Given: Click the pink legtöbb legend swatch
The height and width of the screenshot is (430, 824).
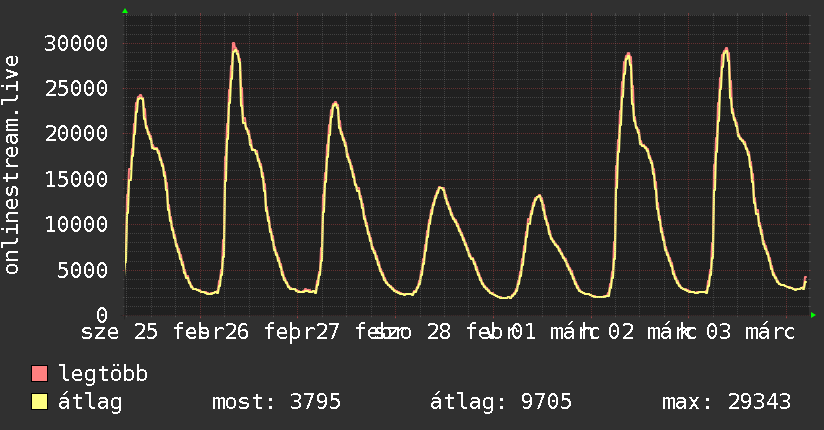Looking at the screenshot, I should (x=39, y=373).
